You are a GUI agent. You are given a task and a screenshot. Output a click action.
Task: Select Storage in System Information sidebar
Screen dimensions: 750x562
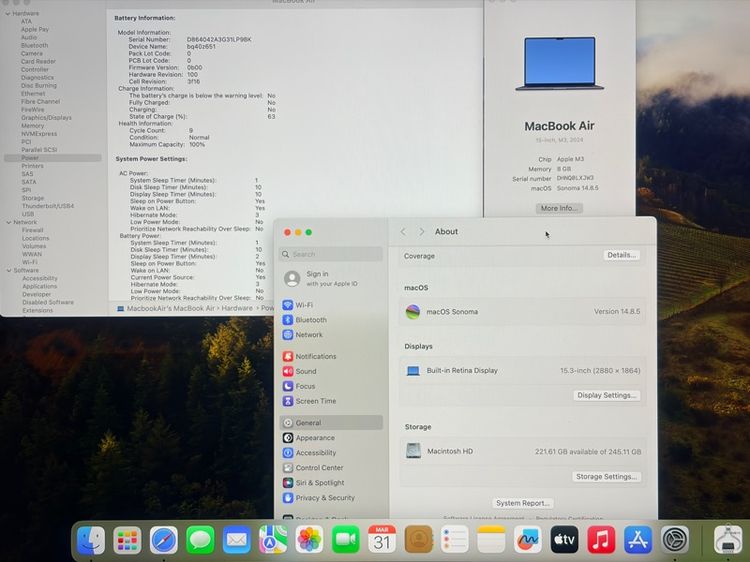click(x=33, y=198)
